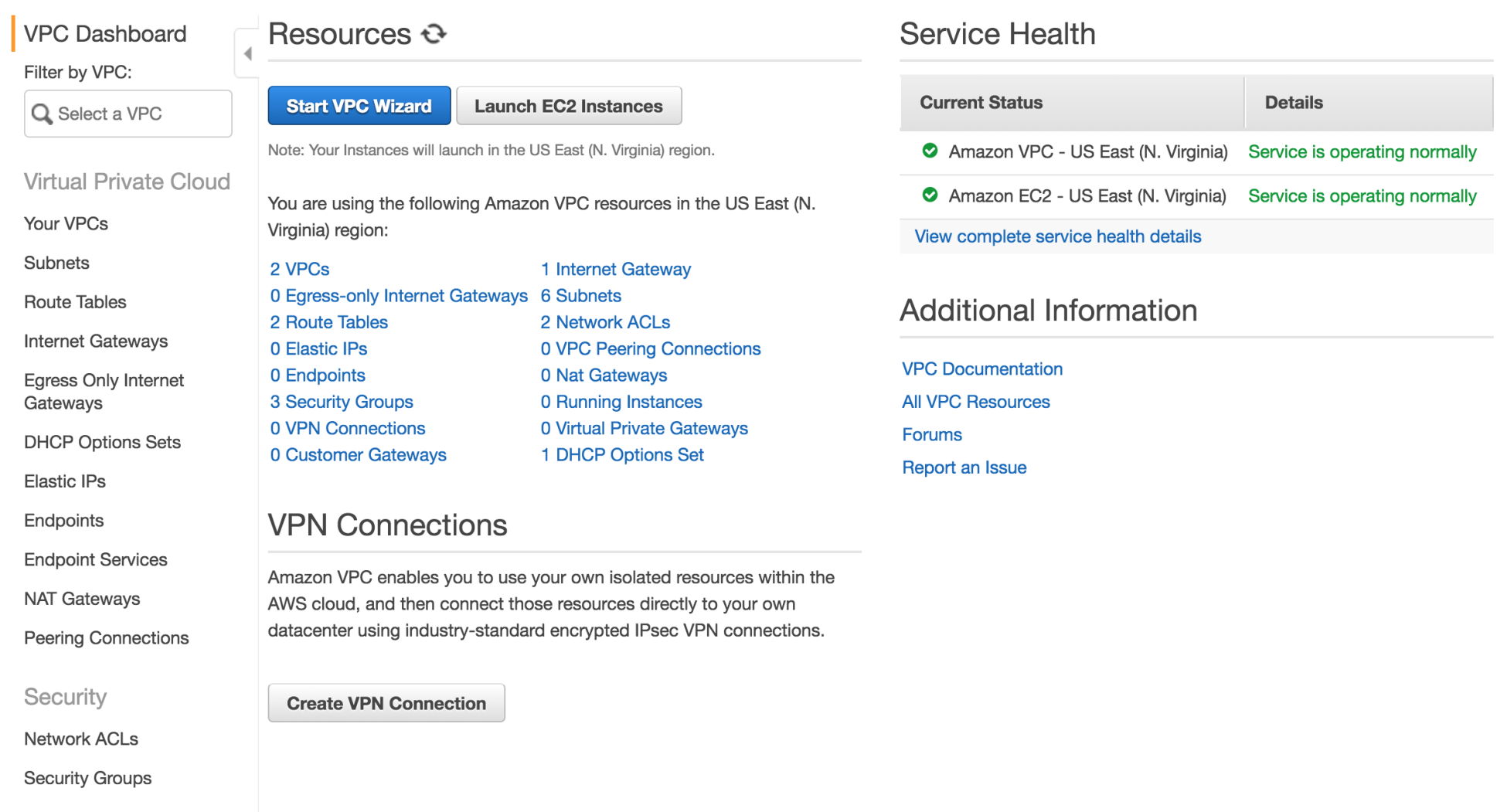Open the VPC Dashboard heading
1507x812 pixels.
105,34
